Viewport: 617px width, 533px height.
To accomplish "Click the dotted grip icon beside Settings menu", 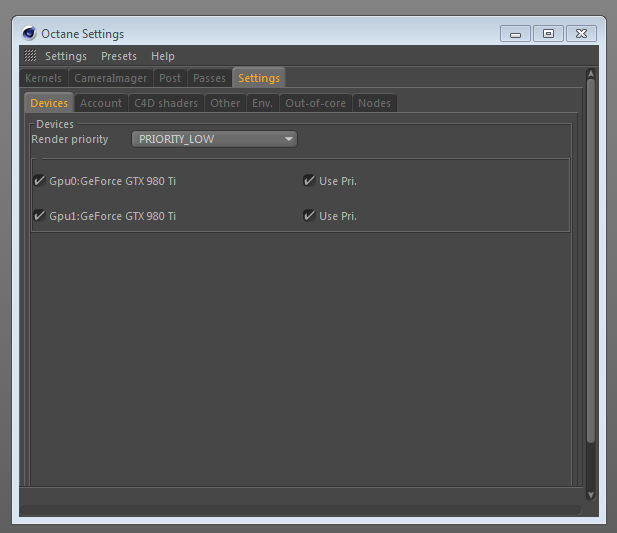I will pyautogui.click(x=30, y=55).
